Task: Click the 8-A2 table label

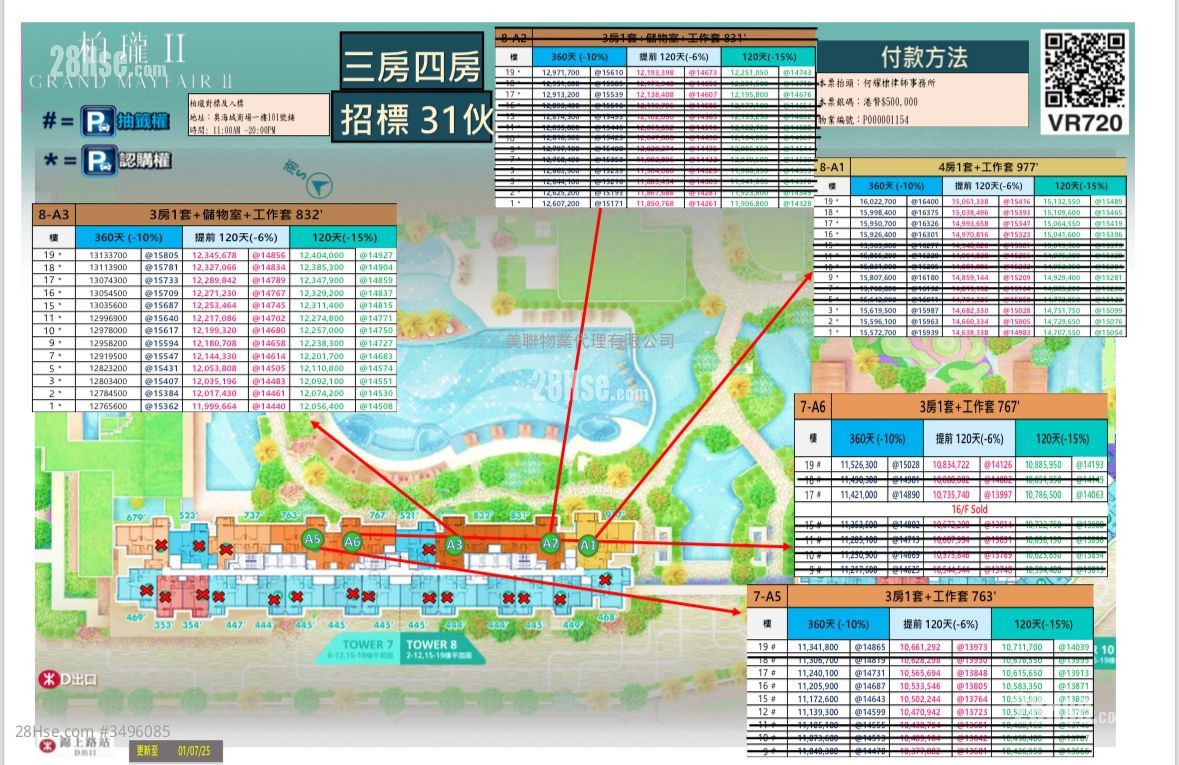Action: coord(514,37)
